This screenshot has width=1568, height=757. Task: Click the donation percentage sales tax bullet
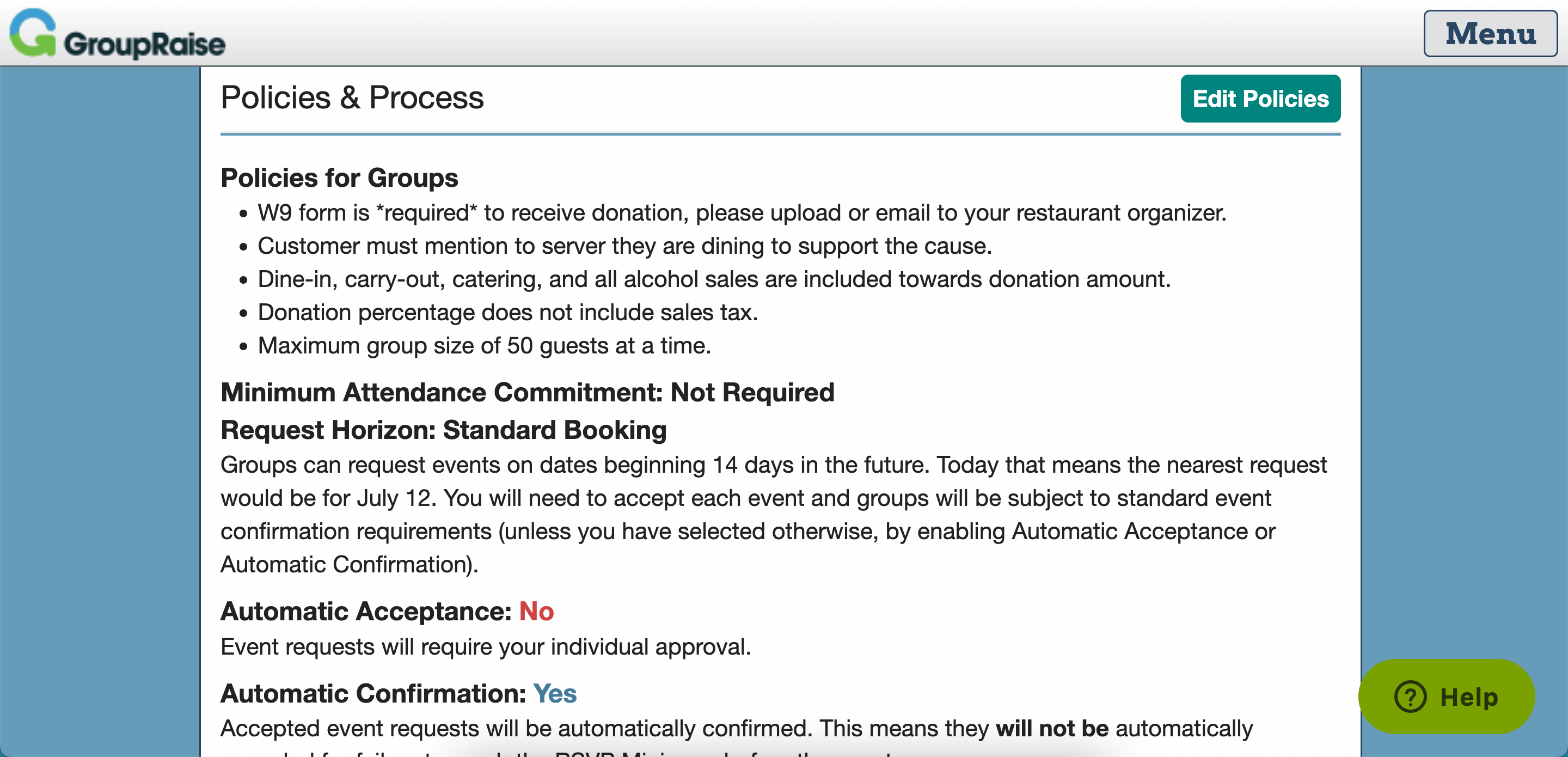[x=507, y=313]
